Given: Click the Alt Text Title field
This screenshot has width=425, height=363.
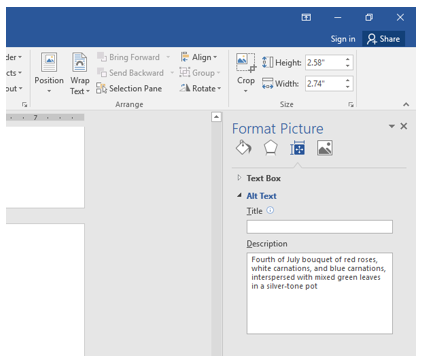Looking at the screenshot, I should point(319,227).
